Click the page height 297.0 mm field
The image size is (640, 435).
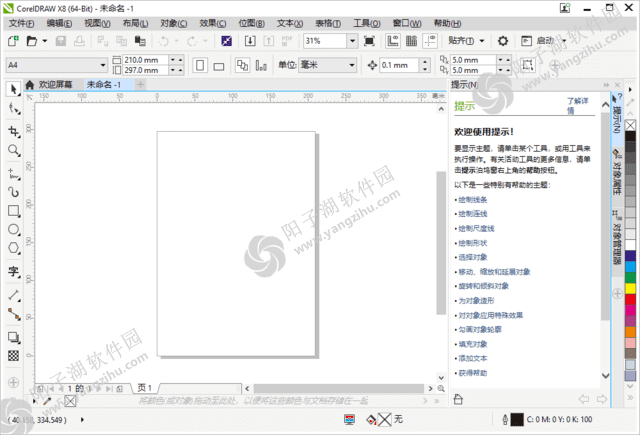[x=145, y=70]
